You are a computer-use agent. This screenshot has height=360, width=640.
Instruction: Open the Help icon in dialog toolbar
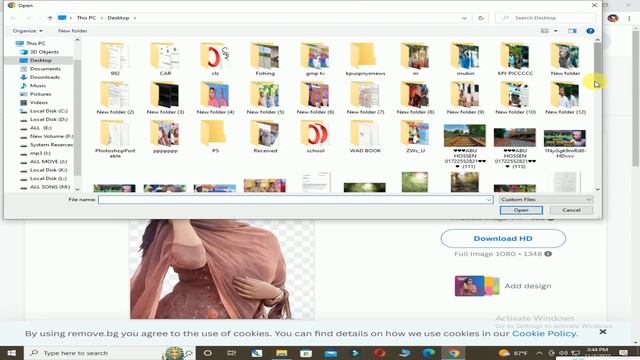pyautogui.click(x=590, y=31)
